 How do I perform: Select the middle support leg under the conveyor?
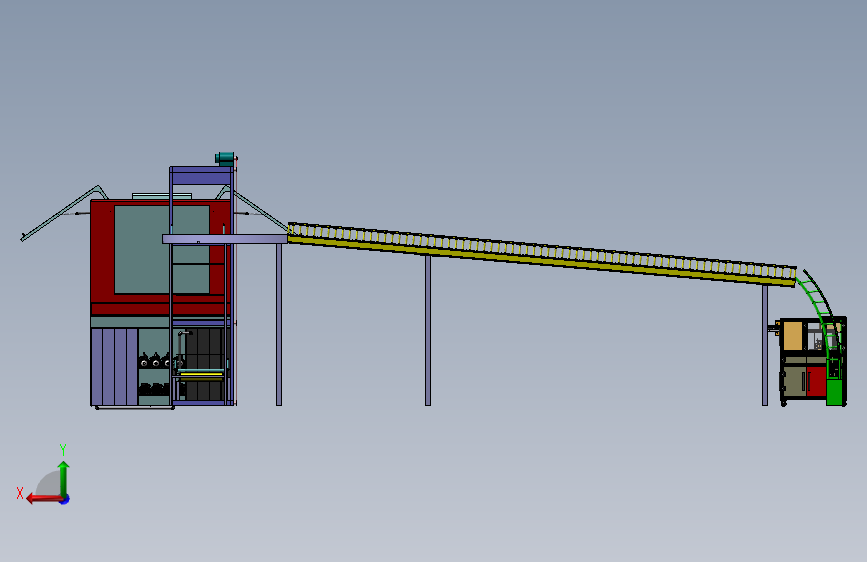pos(428,330)
